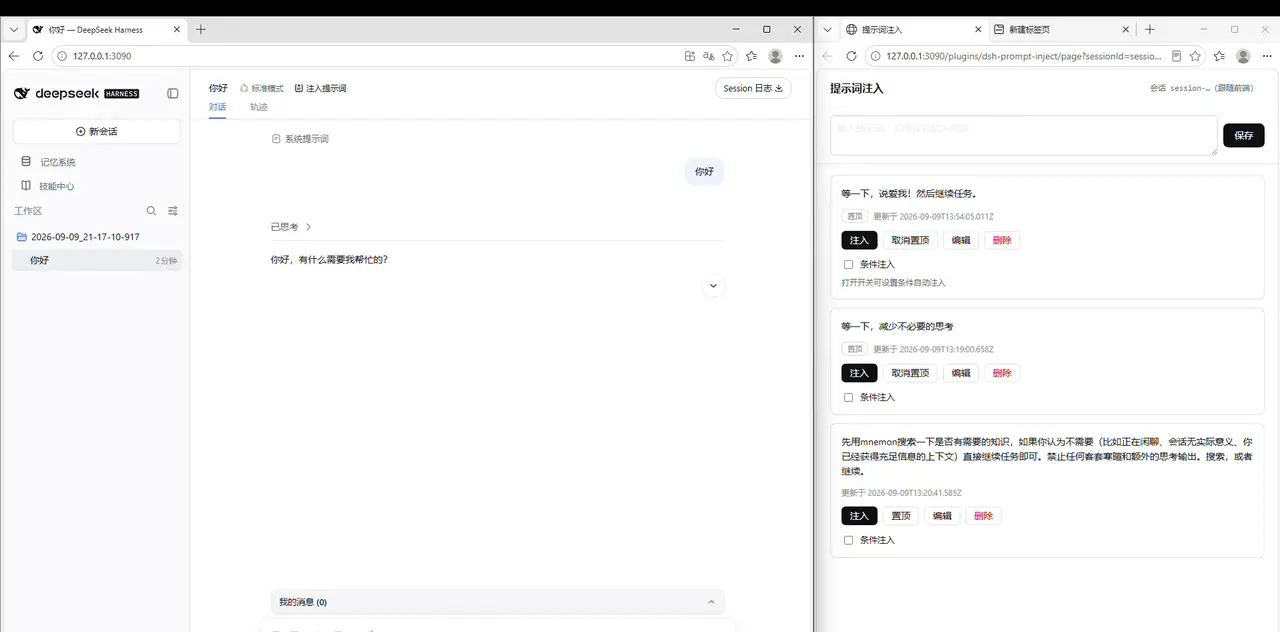Open favorites list in right browser window

[1219, 56]
